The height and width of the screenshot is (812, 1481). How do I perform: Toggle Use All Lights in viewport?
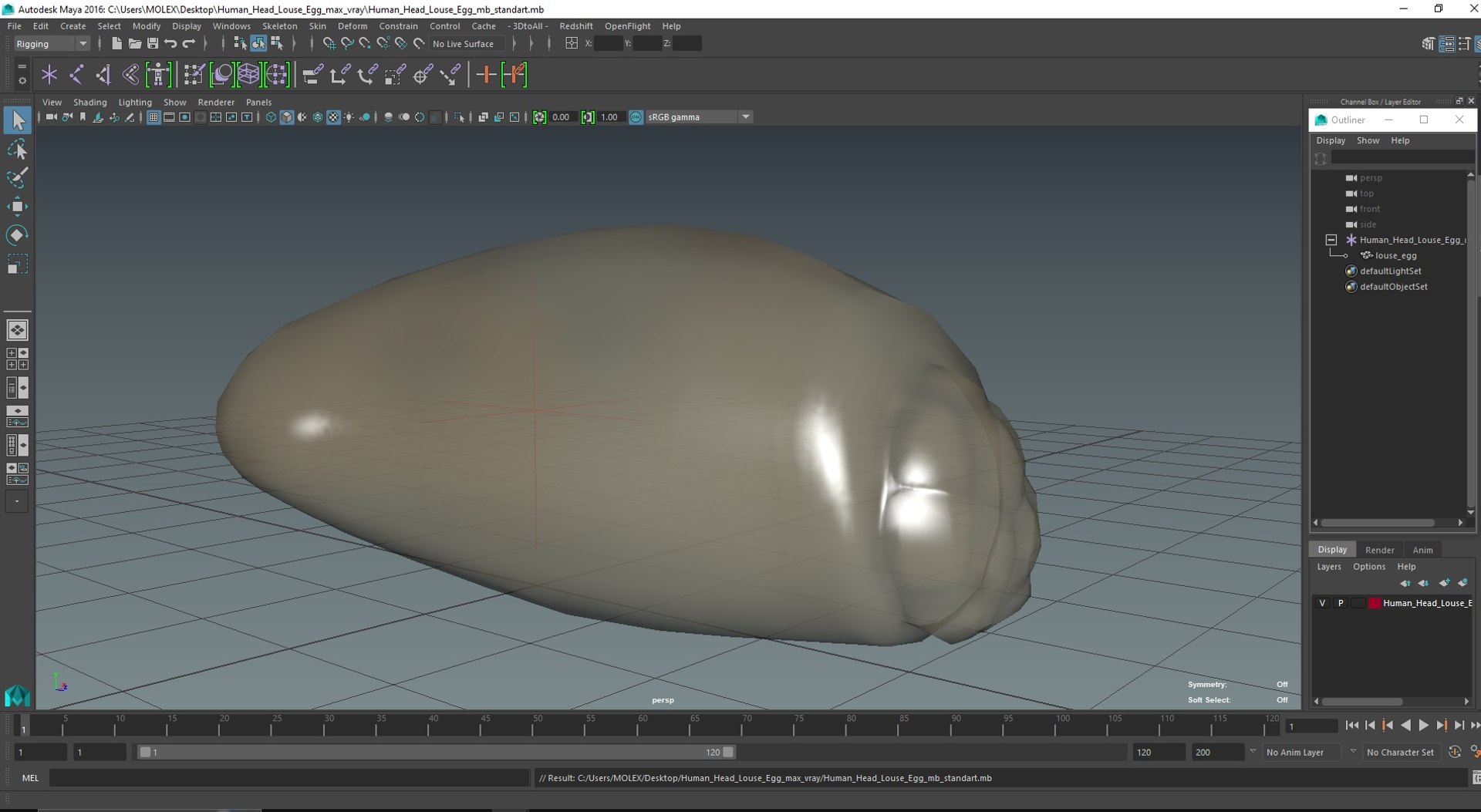click(x=349, y=117)
